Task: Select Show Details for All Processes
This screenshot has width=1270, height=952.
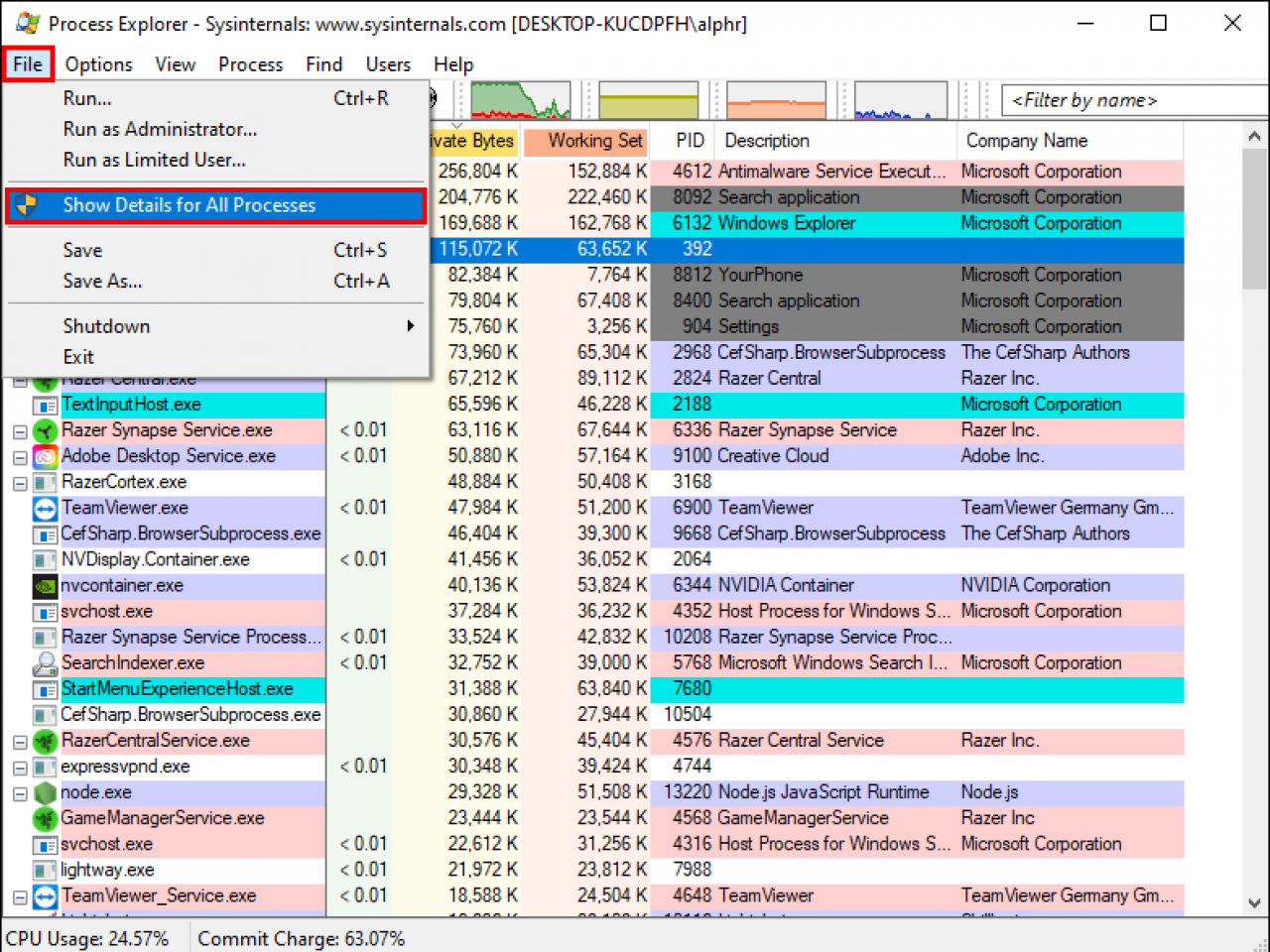Action: coord(189,205)
